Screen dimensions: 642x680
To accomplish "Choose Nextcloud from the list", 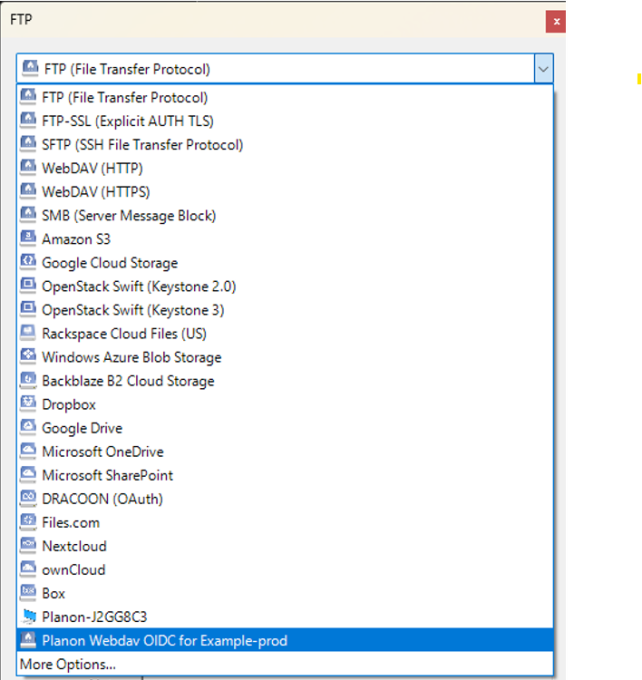I will 285,546.
